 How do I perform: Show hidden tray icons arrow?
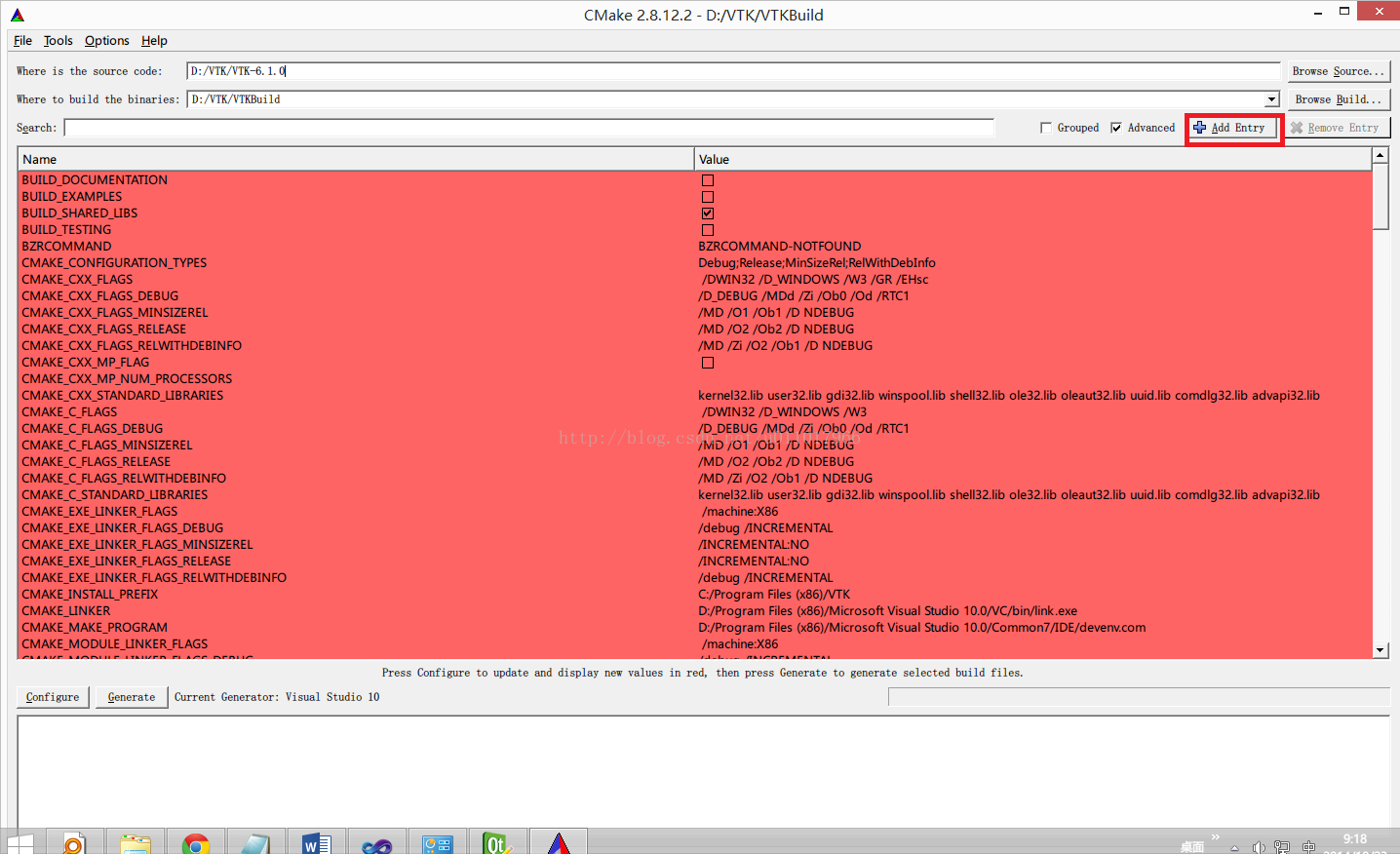coord(1234,848)
